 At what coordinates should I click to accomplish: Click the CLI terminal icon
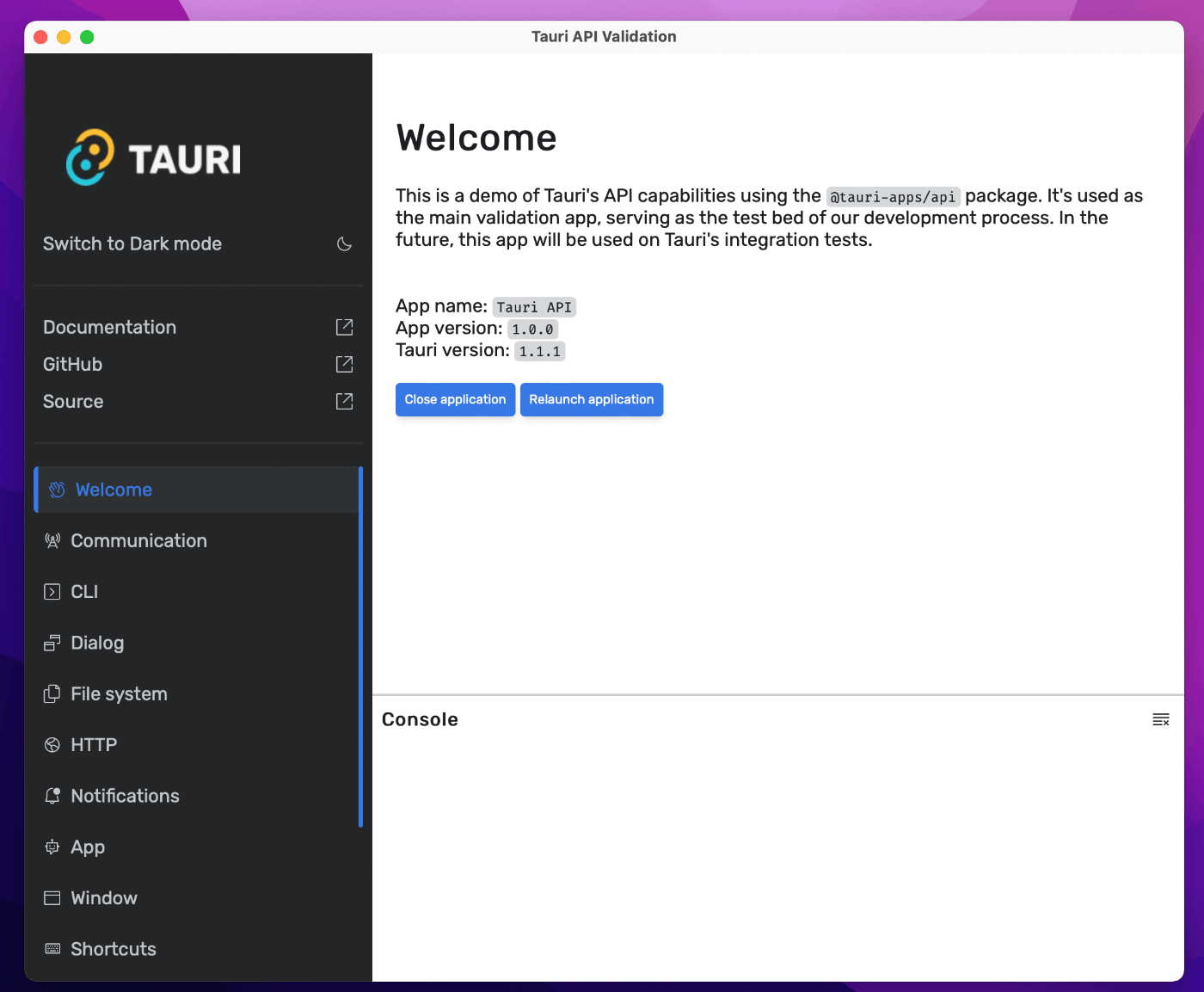pyautogui.click(x=52, y=592)
